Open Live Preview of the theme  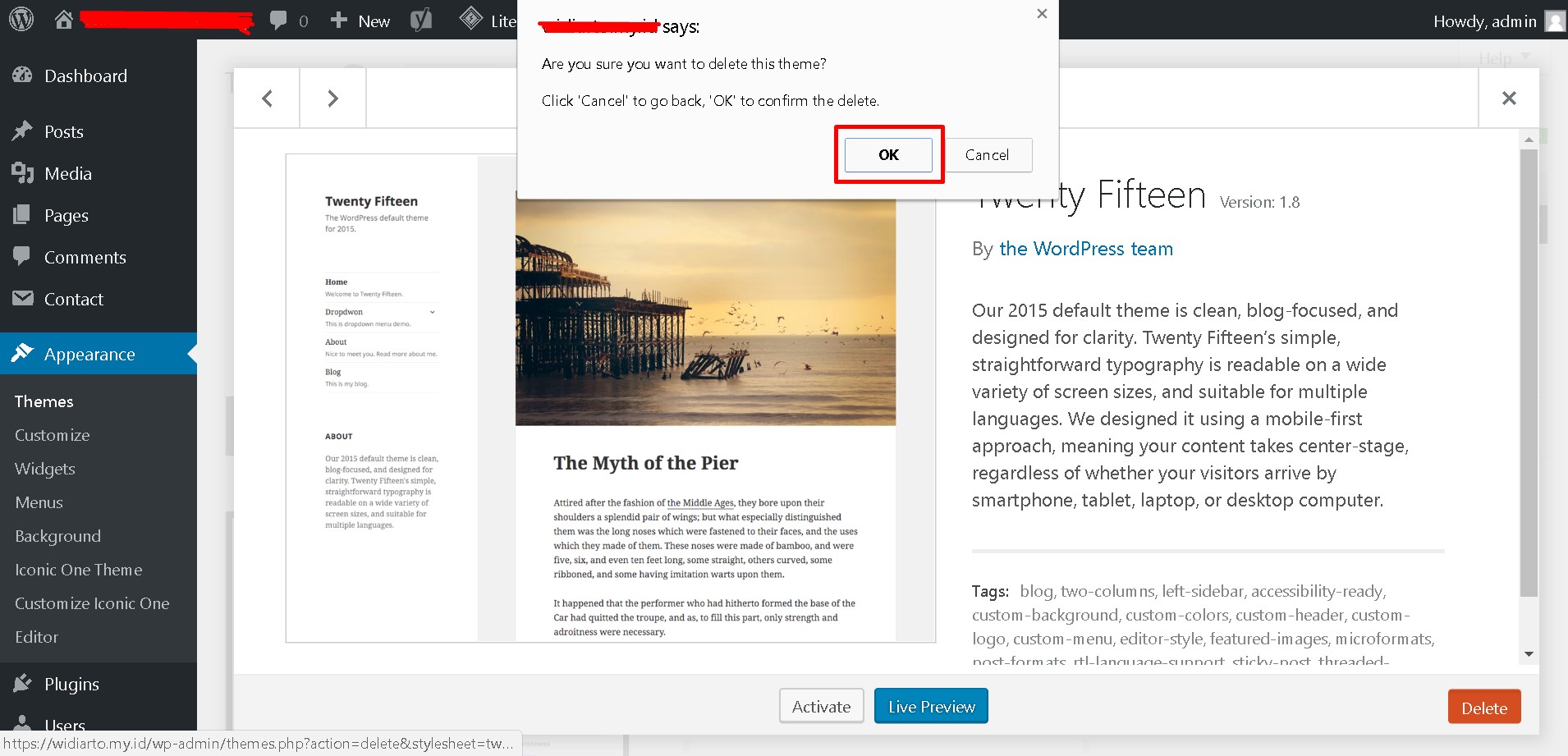click(x=931, y=706)
